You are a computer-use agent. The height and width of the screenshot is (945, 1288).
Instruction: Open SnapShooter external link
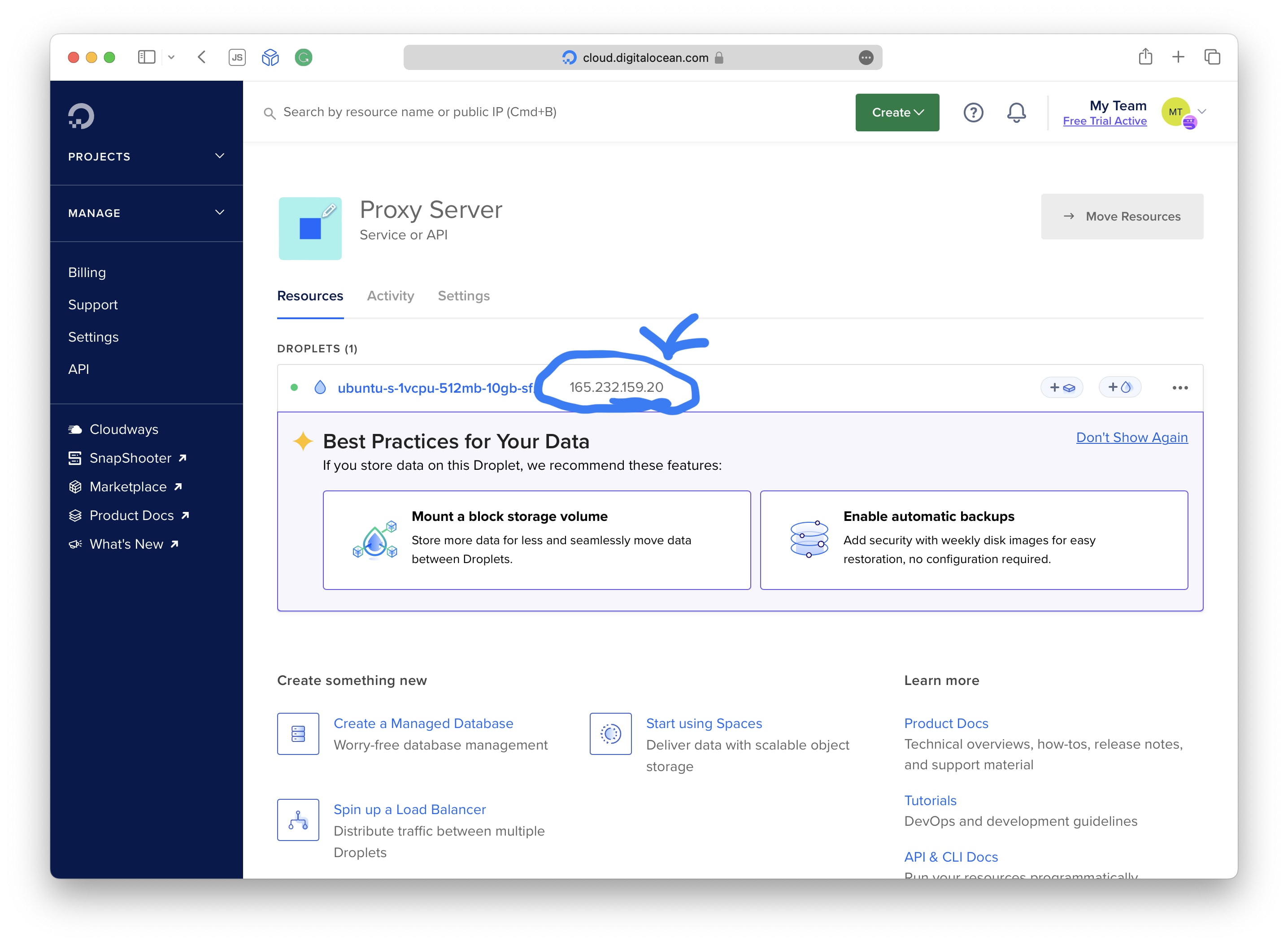pos(128,458)
